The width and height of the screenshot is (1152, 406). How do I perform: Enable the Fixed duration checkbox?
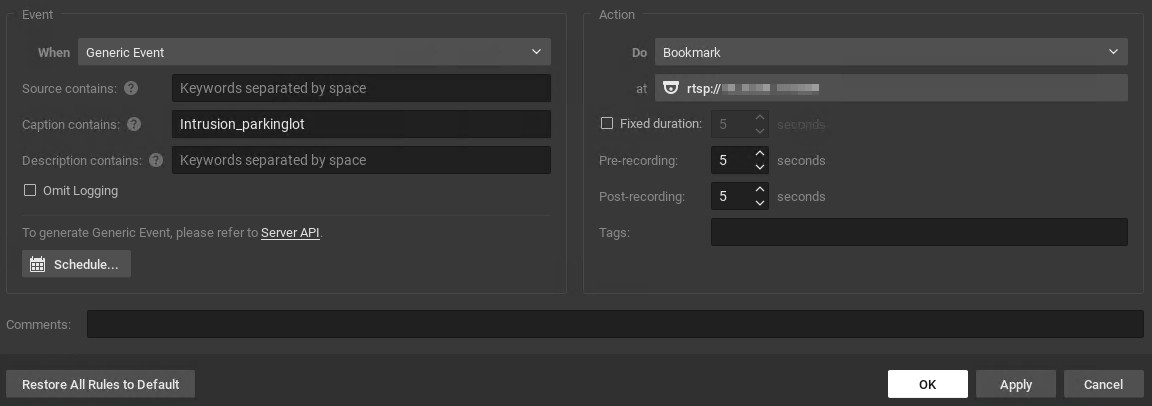[x=606, y=124]
